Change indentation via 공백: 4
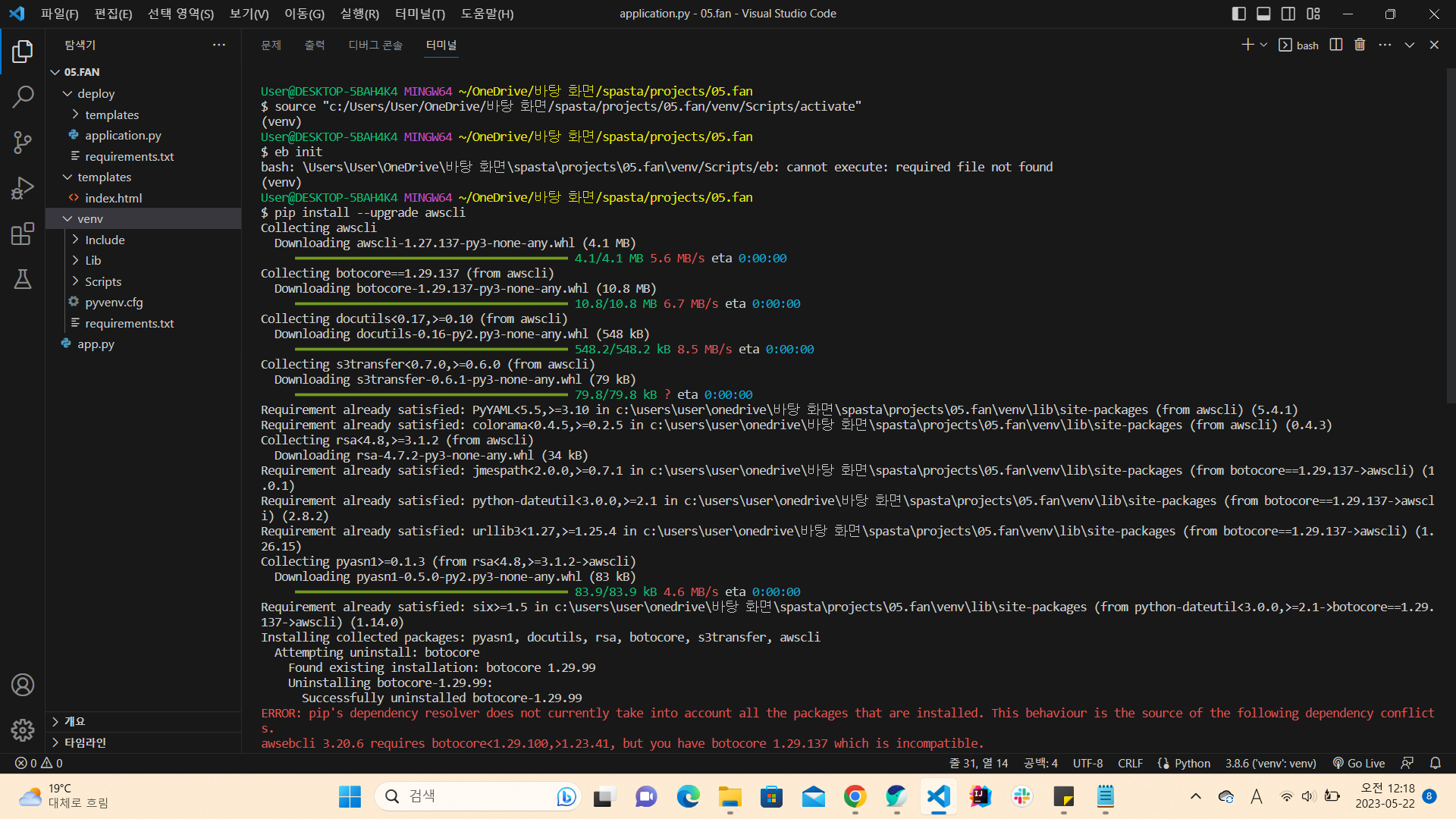 tap(1040, 764)
